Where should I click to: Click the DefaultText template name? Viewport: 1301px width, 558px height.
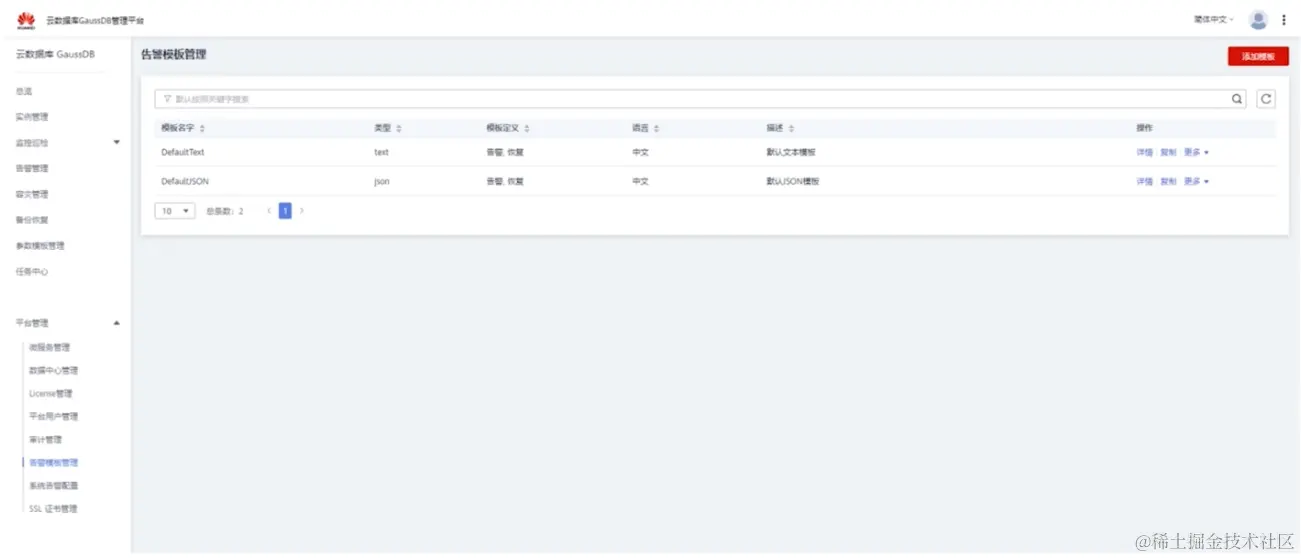(x=183, y=152)
